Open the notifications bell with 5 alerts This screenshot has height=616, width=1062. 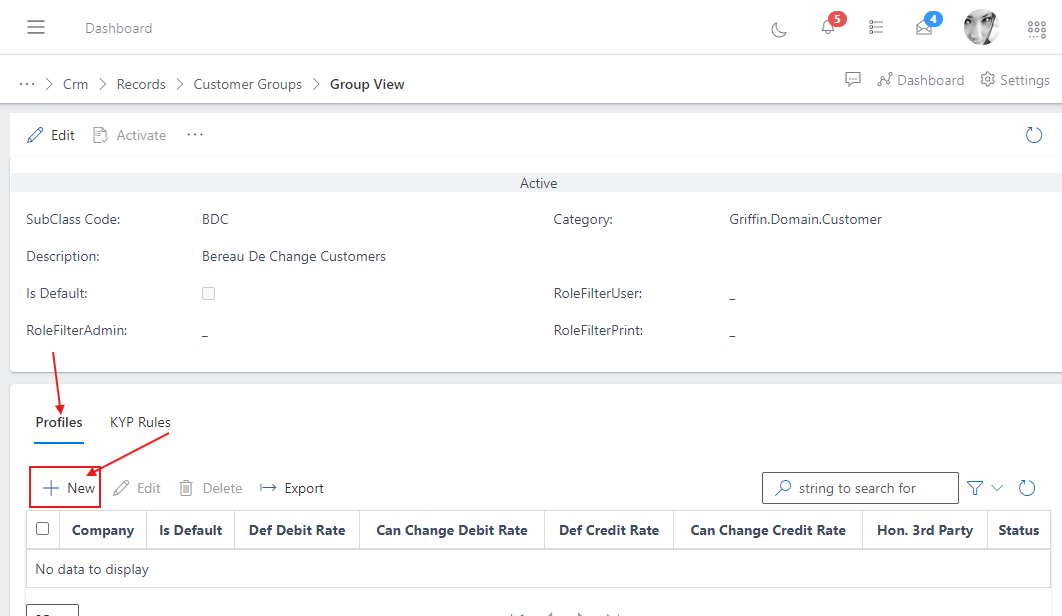[x=827, y=28]
